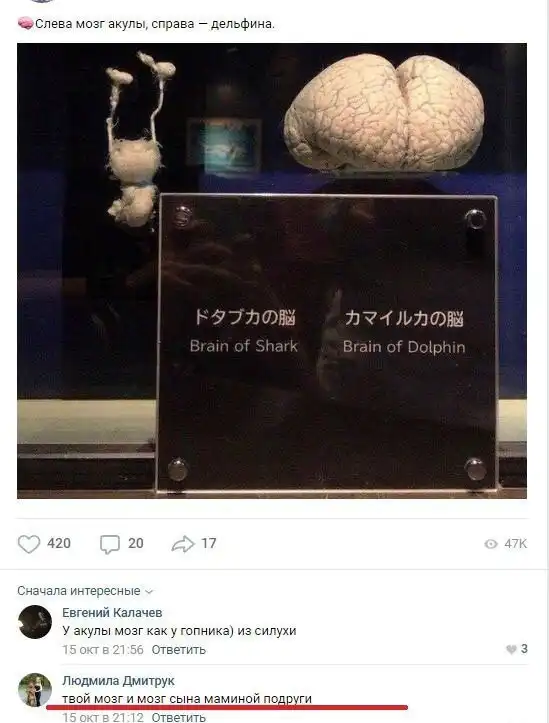This screenshot has height=723, width=549.
Task: Click the 420 likes counter
Action: point(59,543)
